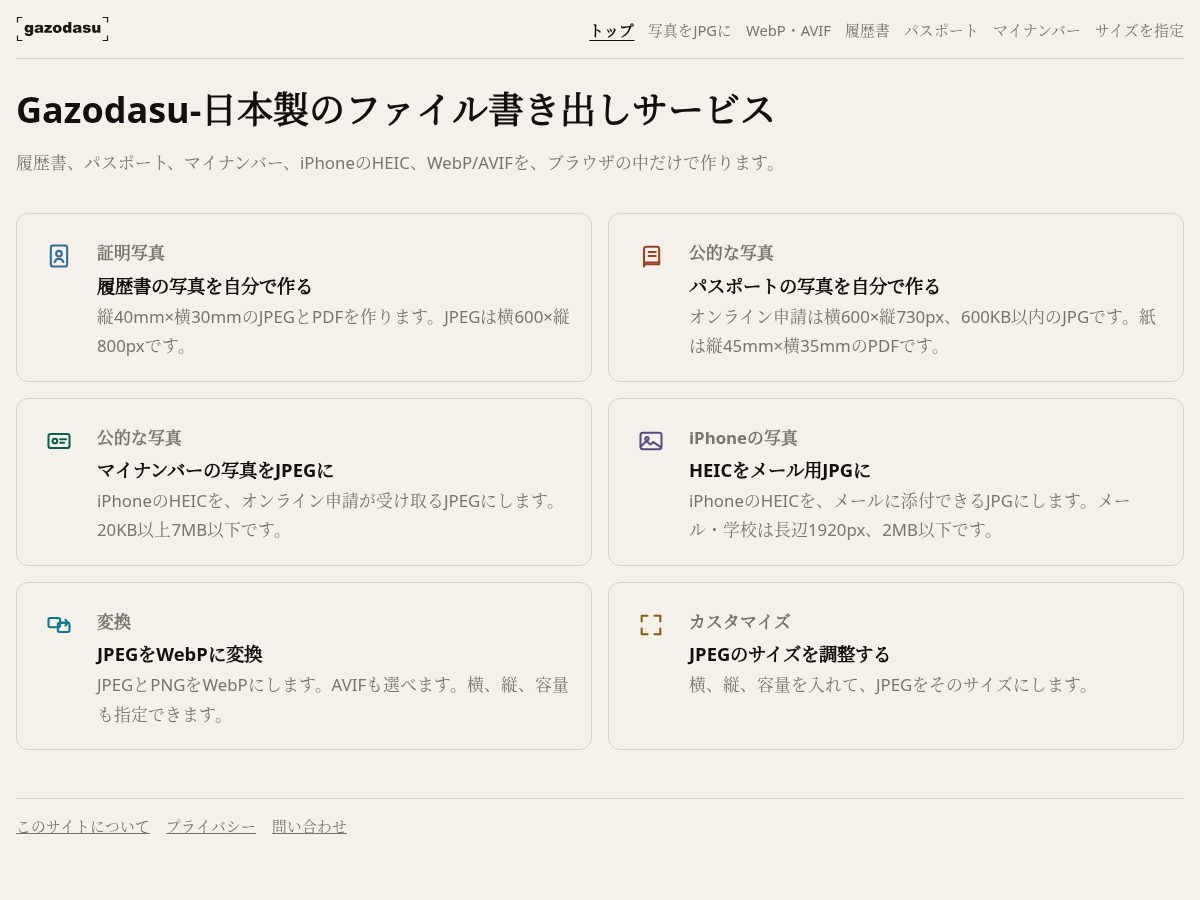Click description 縦40mm×横30mmのJPEGとPDF
The width and height of the screenshot is (1200, 900).
tap(334, 331)
